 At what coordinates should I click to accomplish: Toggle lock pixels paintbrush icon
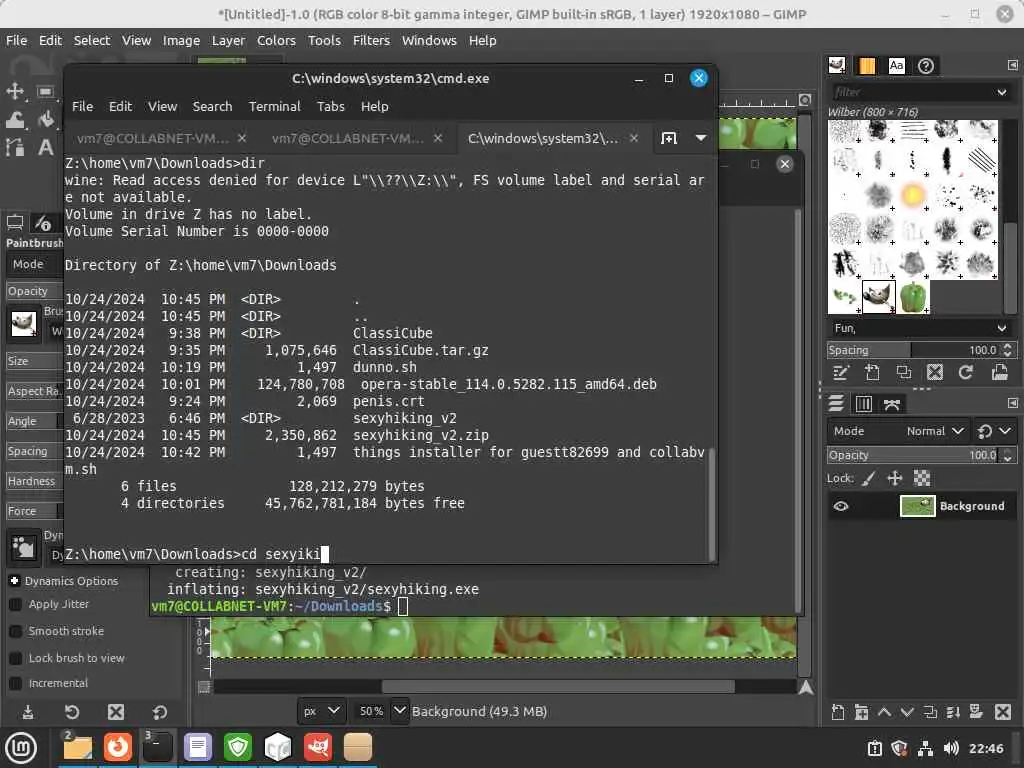tap(869, 479)
